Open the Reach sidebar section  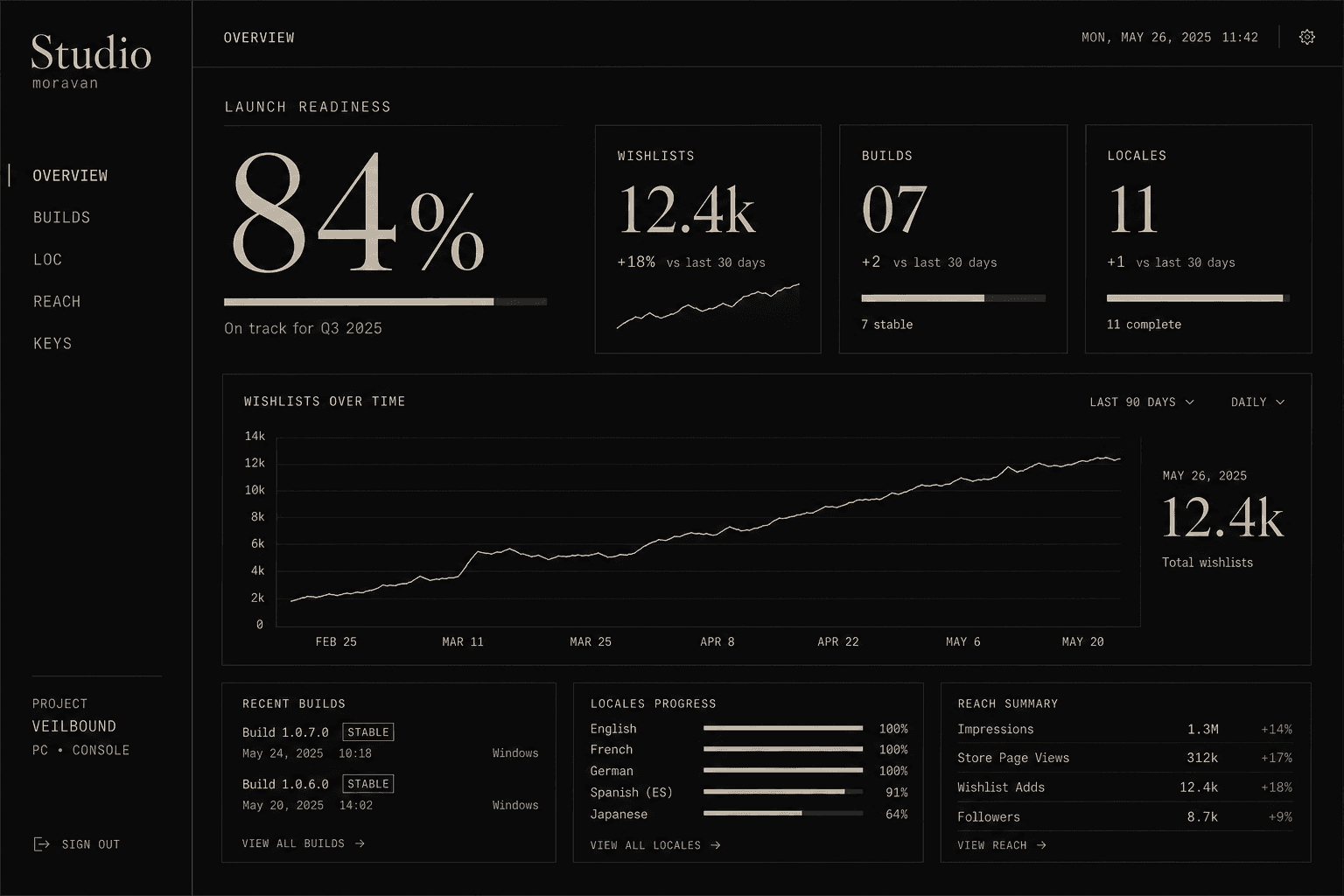coord(57,301)
